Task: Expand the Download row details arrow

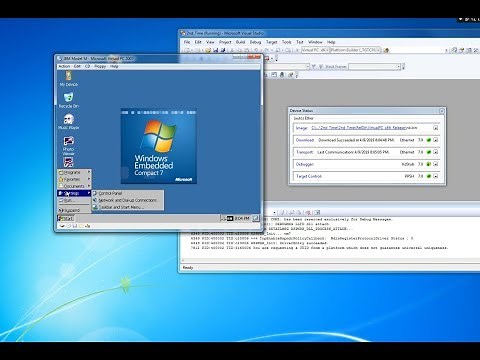Action: click(435, 140)
